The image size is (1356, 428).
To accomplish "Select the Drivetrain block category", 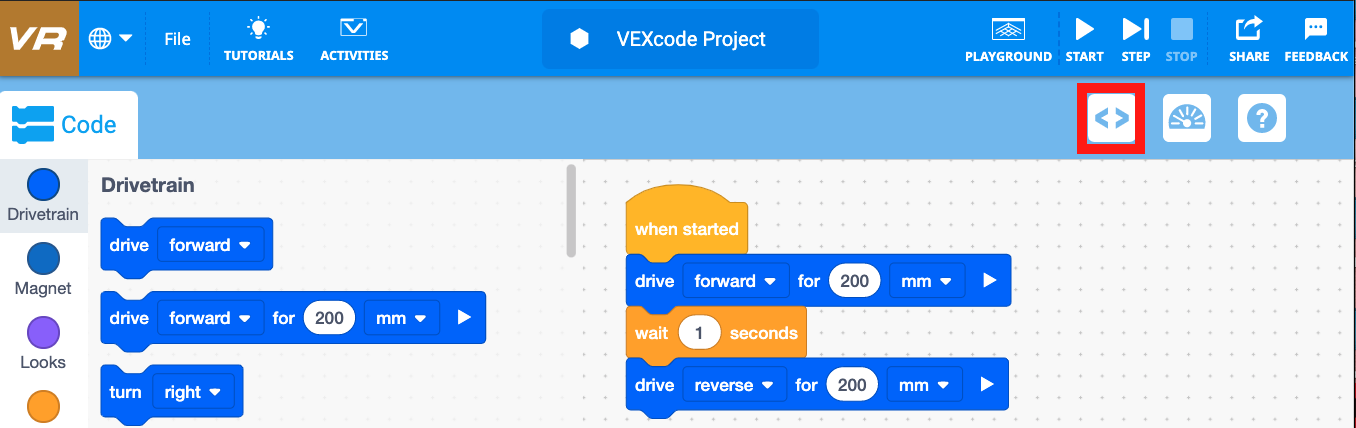I will coord(43,196).
